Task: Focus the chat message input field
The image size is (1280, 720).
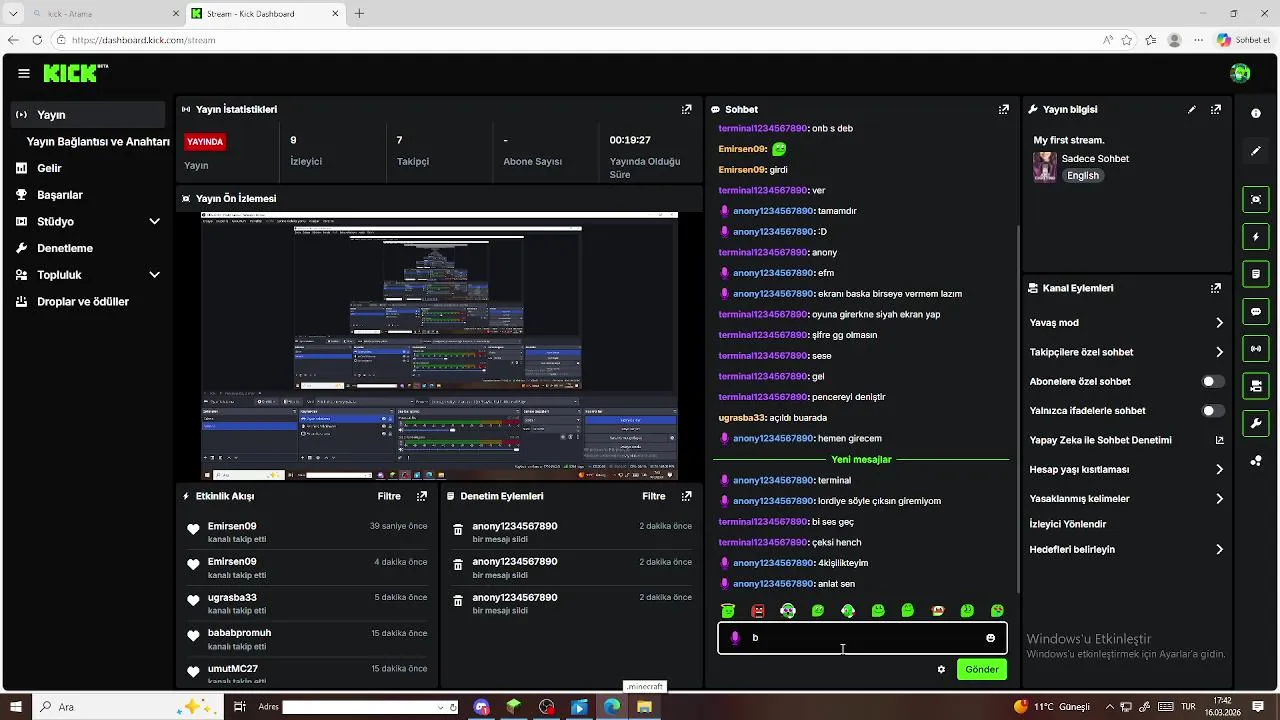Action: (862, 638)
